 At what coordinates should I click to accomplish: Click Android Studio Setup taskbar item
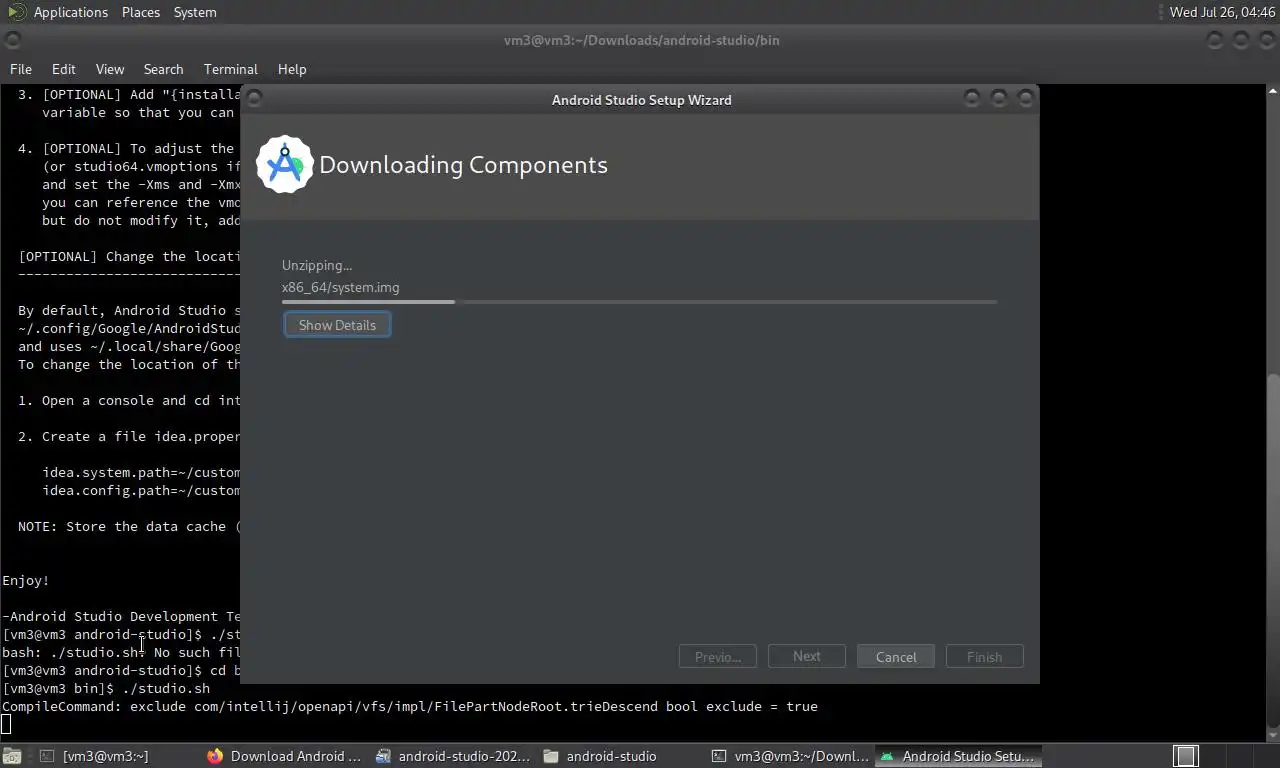pos(958,756)
